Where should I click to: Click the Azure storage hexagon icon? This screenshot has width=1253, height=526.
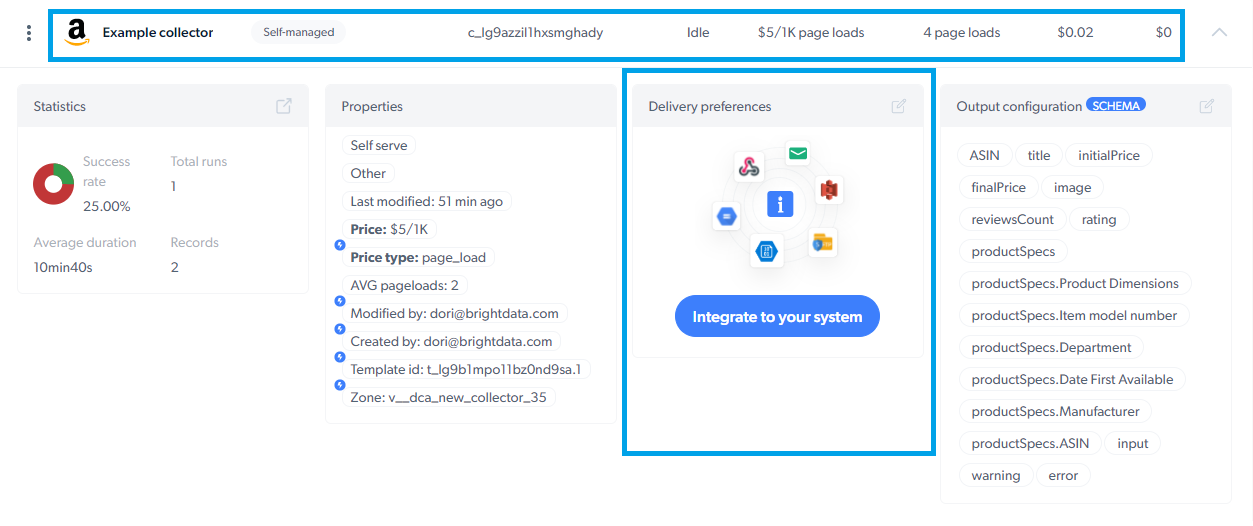[x=766, y=252]
